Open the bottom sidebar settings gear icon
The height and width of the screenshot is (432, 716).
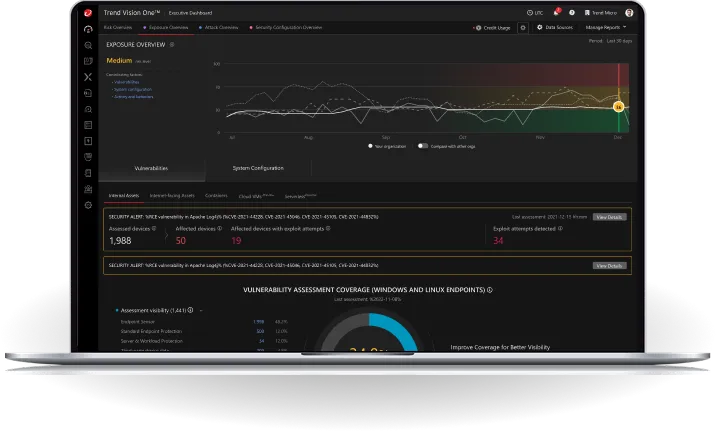pos(88,205)
